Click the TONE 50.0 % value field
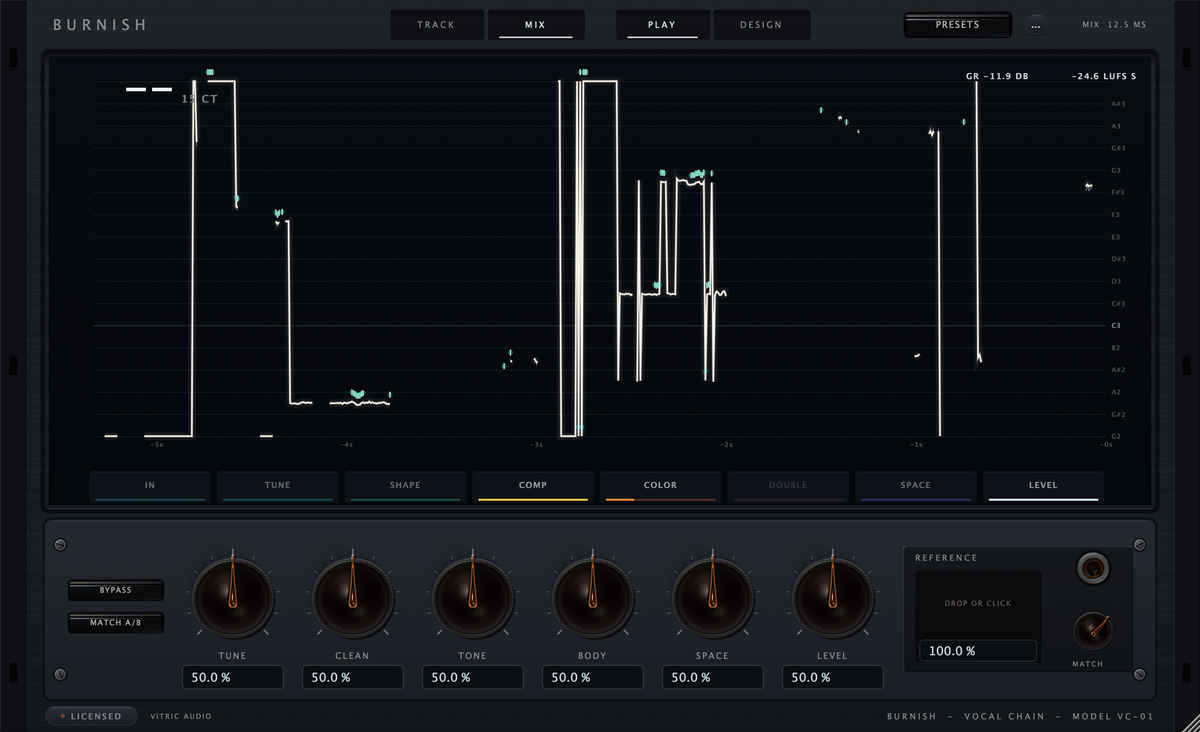 point(472,677)
